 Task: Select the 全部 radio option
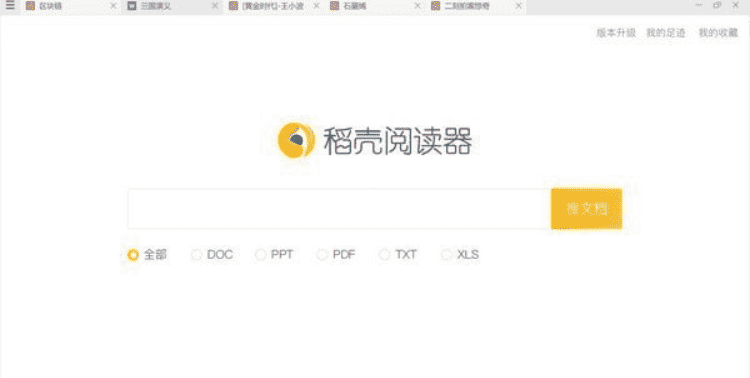click(x=133, y=255)
